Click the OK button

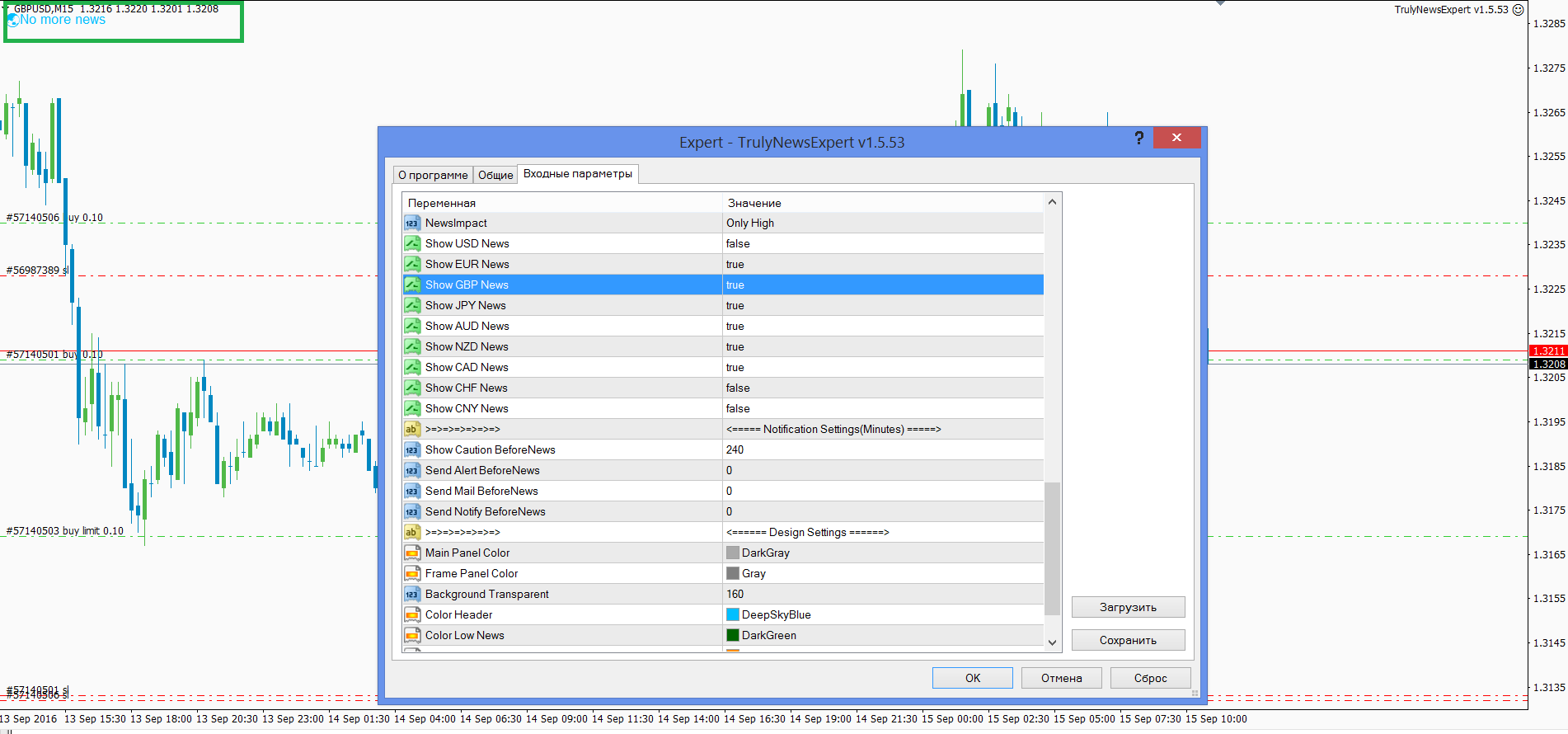(x=973, y=678)
